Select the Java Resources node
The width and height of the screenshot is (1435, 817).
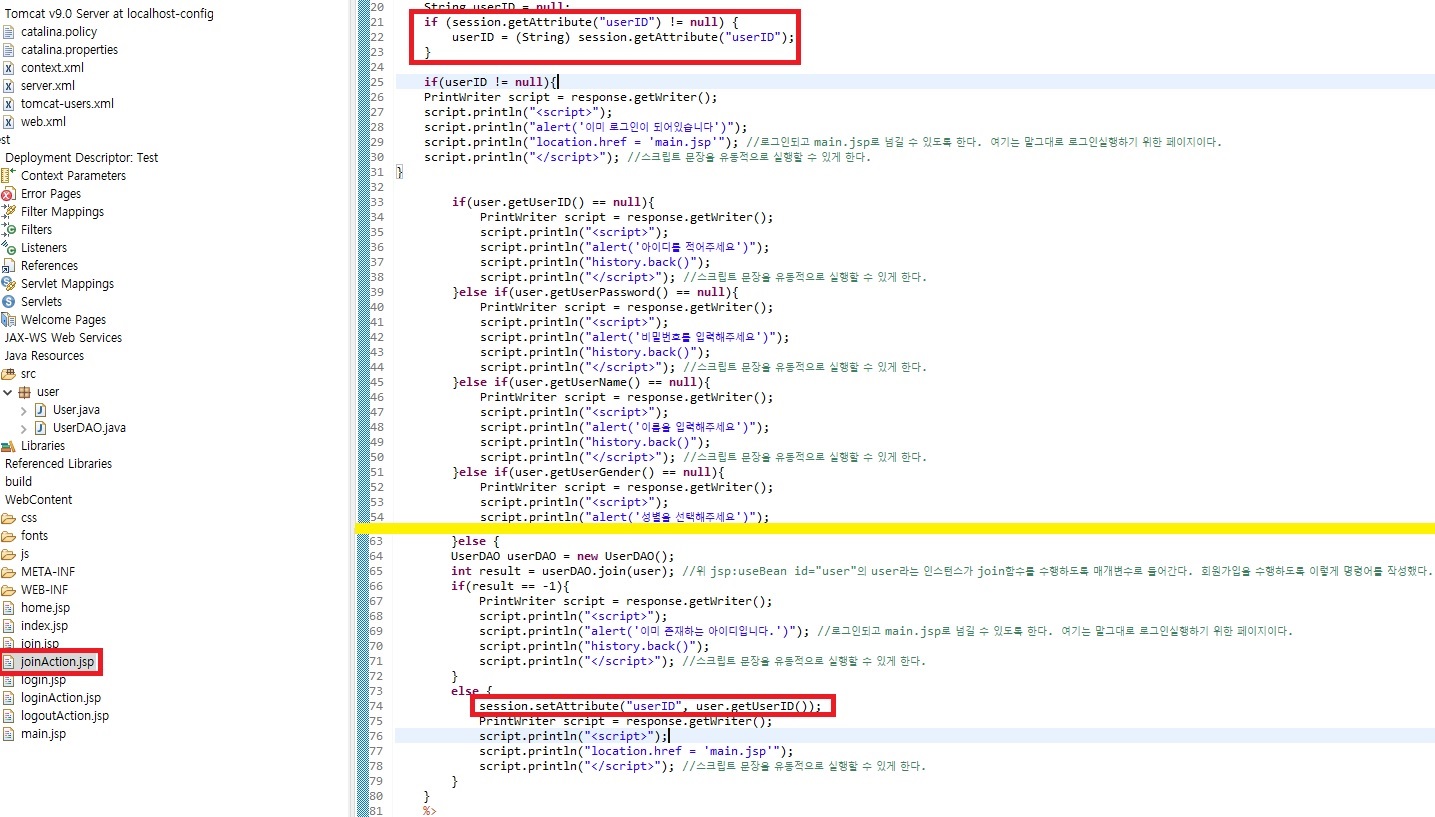click(x=44, y=356)
